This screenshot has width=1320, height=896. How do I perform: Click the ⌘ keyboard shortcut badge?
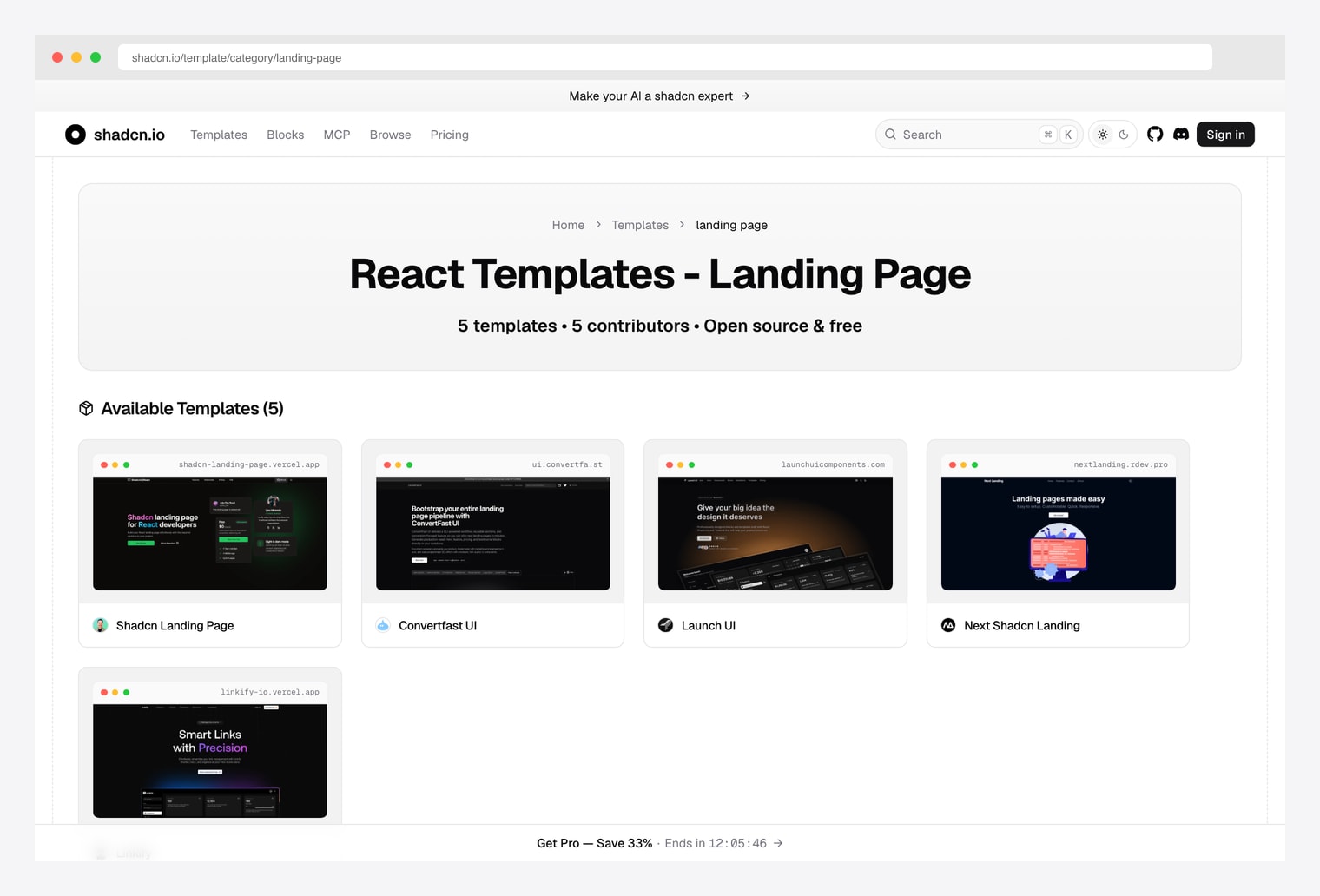point(1048,135)
